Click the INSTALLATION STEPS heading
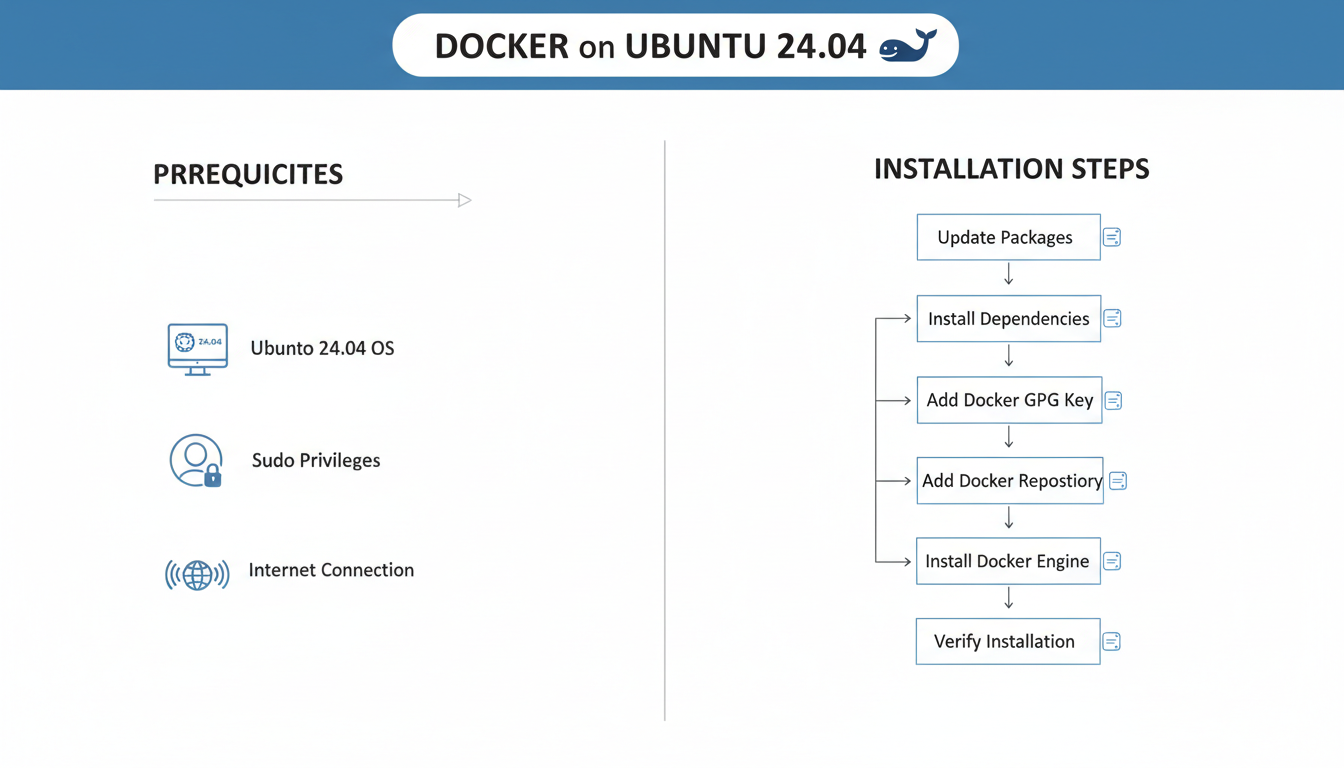Image resolution: width=1344 pixels, height=768 pixels. 1011,169
